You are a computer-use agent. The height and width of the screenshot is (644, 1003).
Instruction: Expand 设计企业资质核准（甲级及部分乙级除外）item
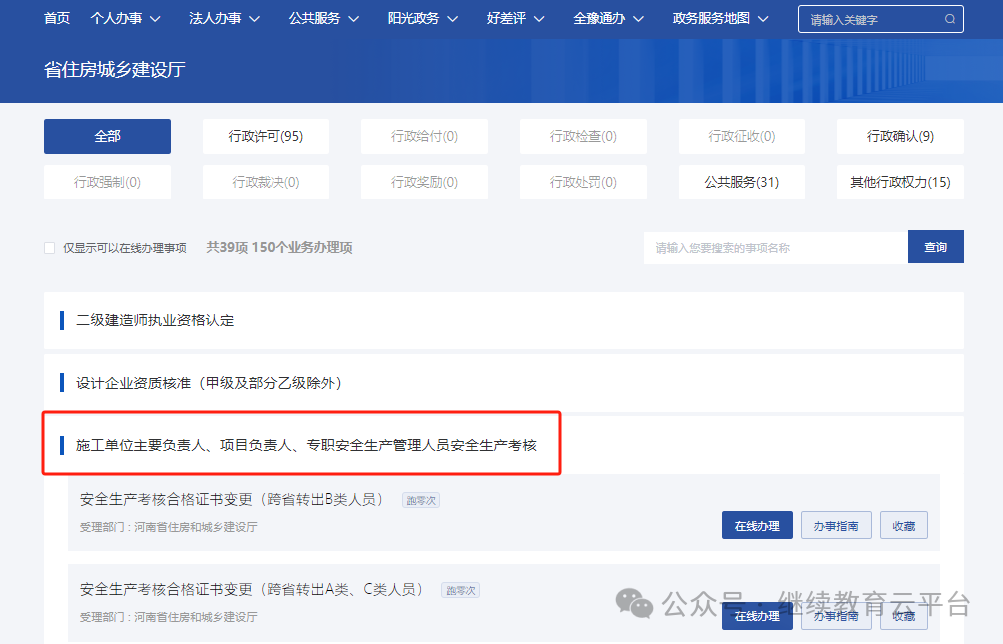point(503,383)
